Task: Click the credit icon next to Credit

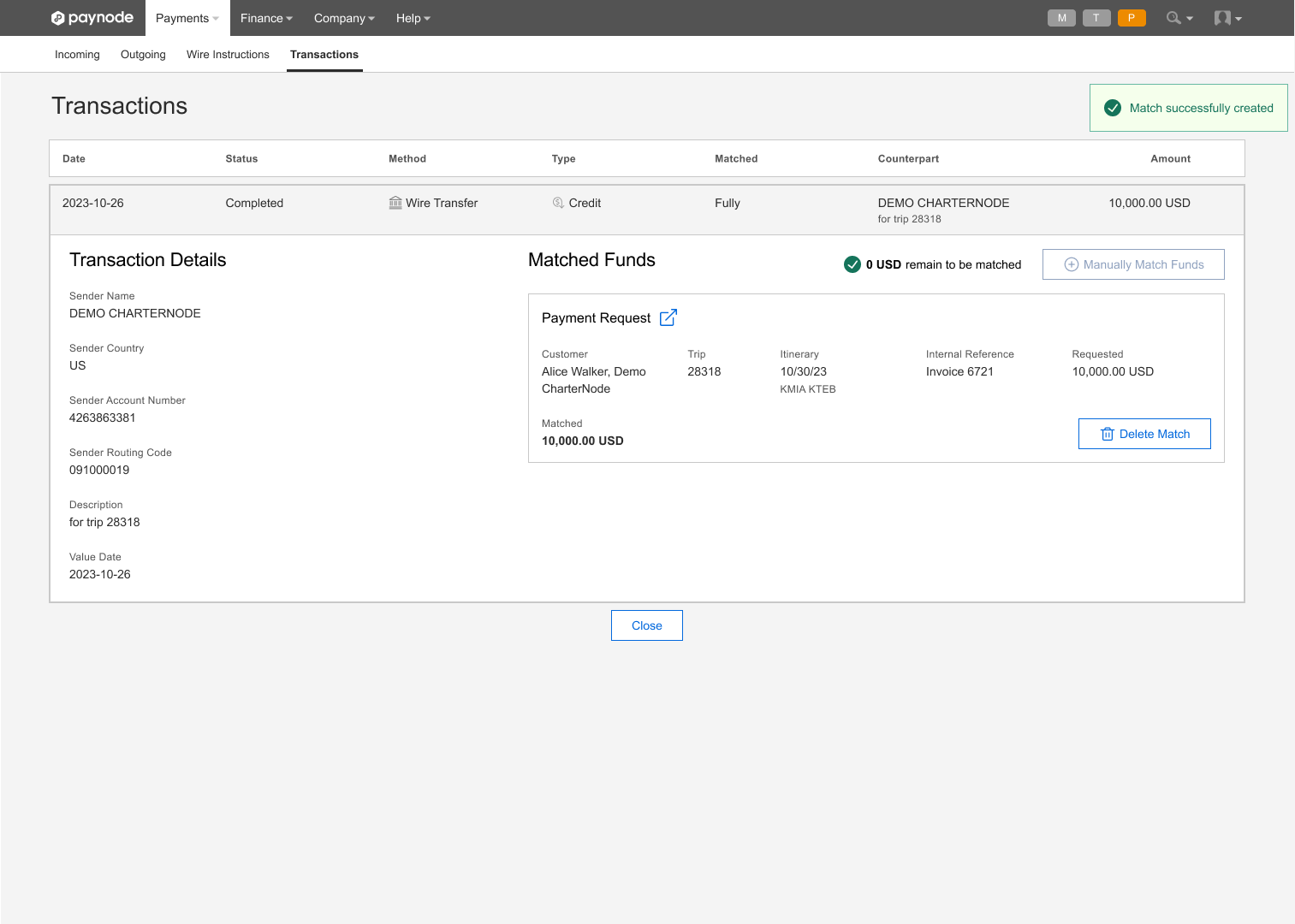Action: click(x=558, y=203)
